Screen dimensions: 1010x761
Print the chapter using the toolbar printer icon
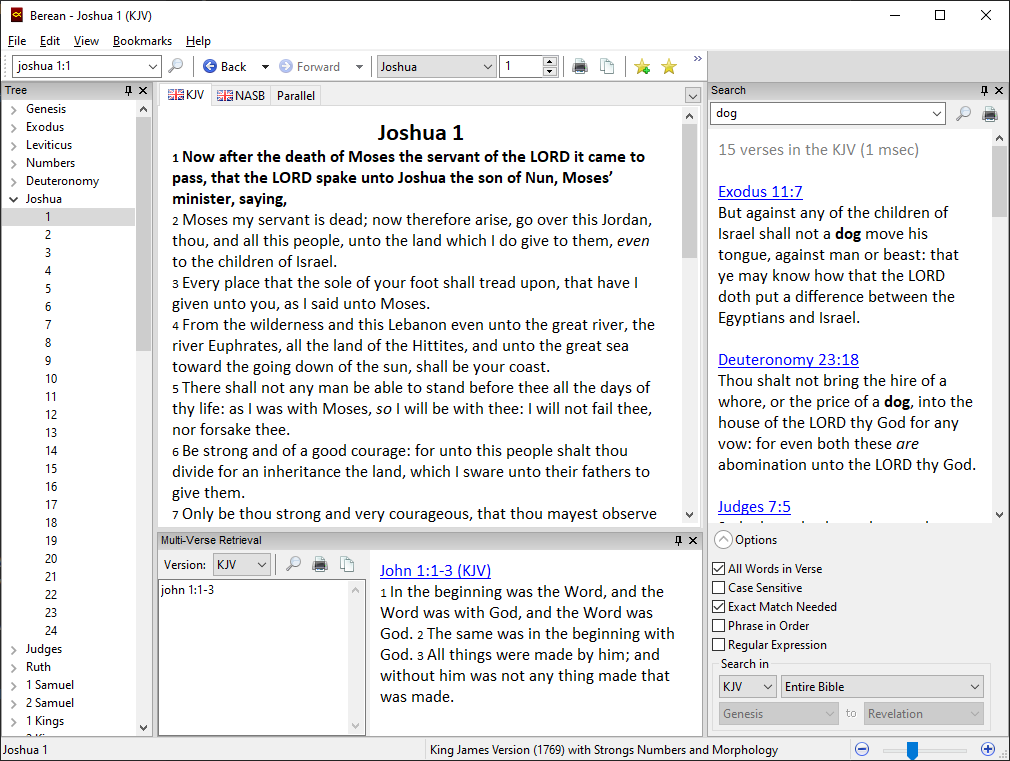click(580, 66)
